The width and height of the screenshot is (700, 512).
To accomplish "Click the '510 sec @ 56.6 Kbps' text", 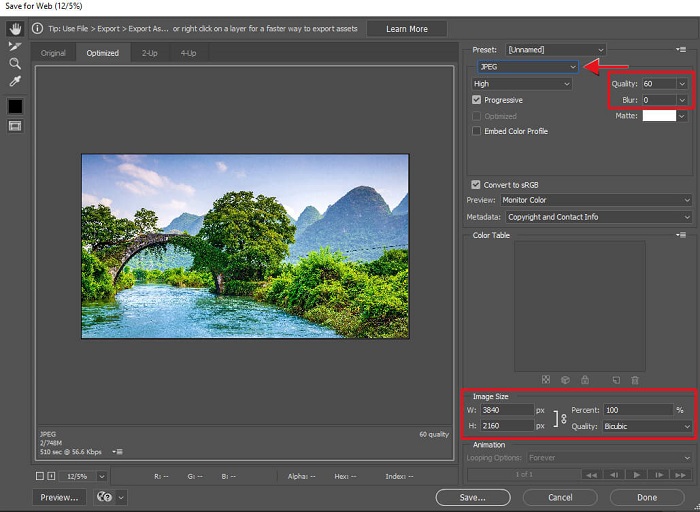I will click(x=71, y=452).
